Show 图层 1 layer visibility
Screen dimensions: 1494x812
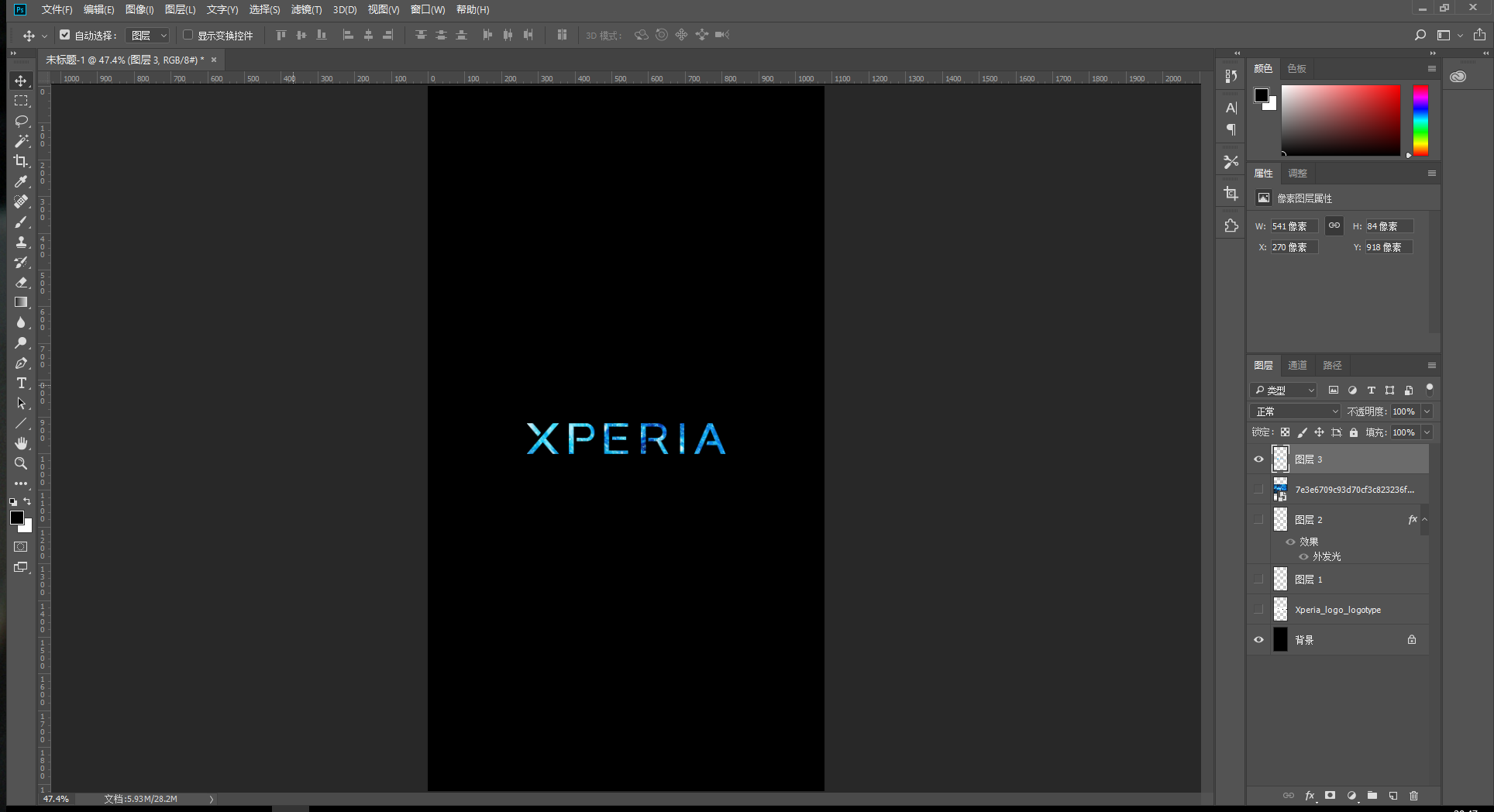point(1258,580)
